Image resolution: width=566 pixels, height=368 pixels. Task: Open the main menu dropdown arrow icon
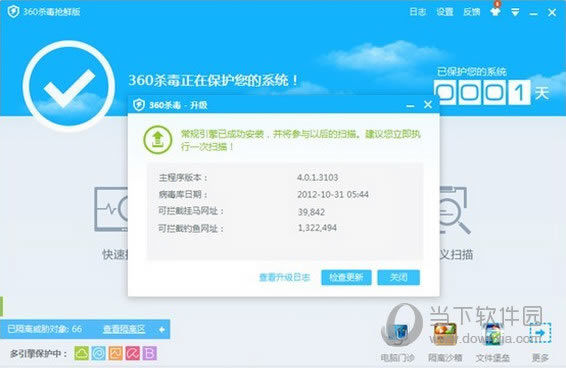pos(515,12)
